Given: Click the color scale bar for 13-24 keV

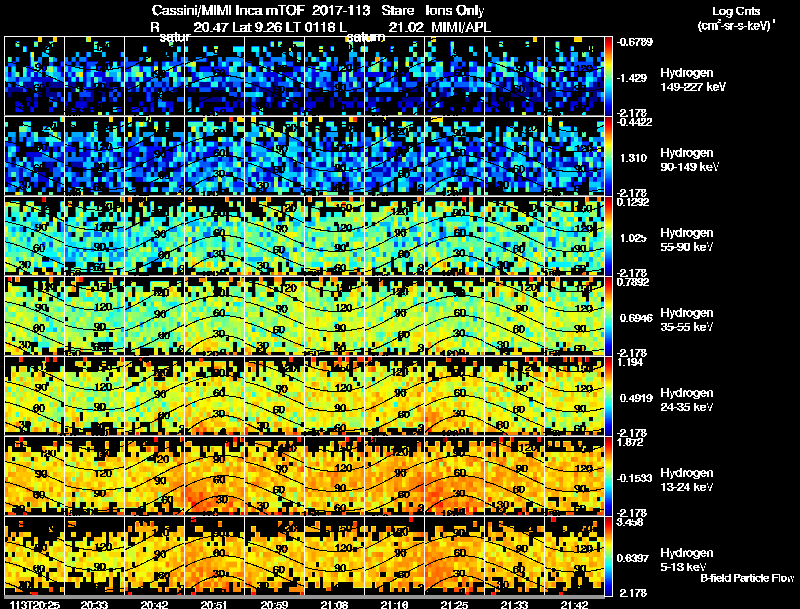Looking at the screenshot, I should (x=608, y=476).
